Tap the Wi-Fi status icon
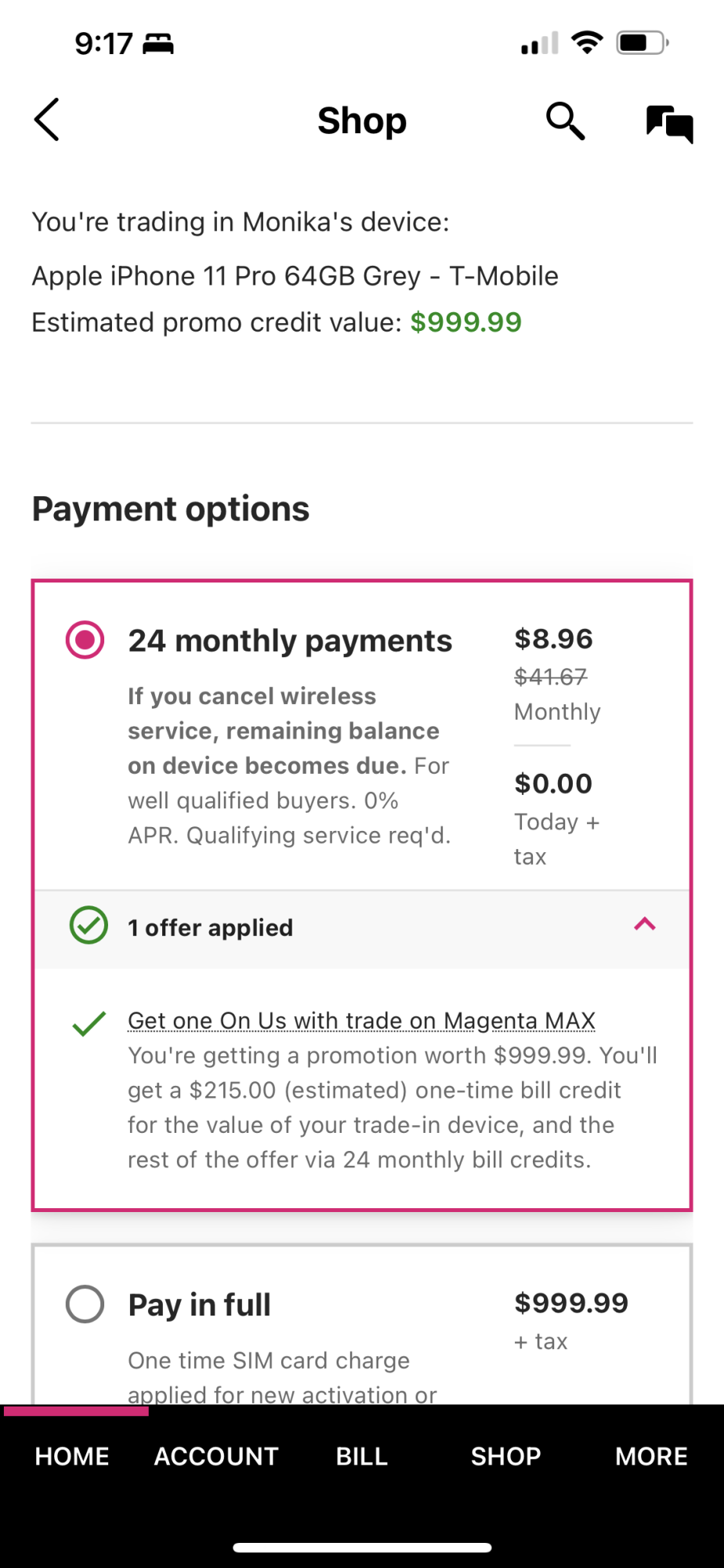 (x=587, y=42)
